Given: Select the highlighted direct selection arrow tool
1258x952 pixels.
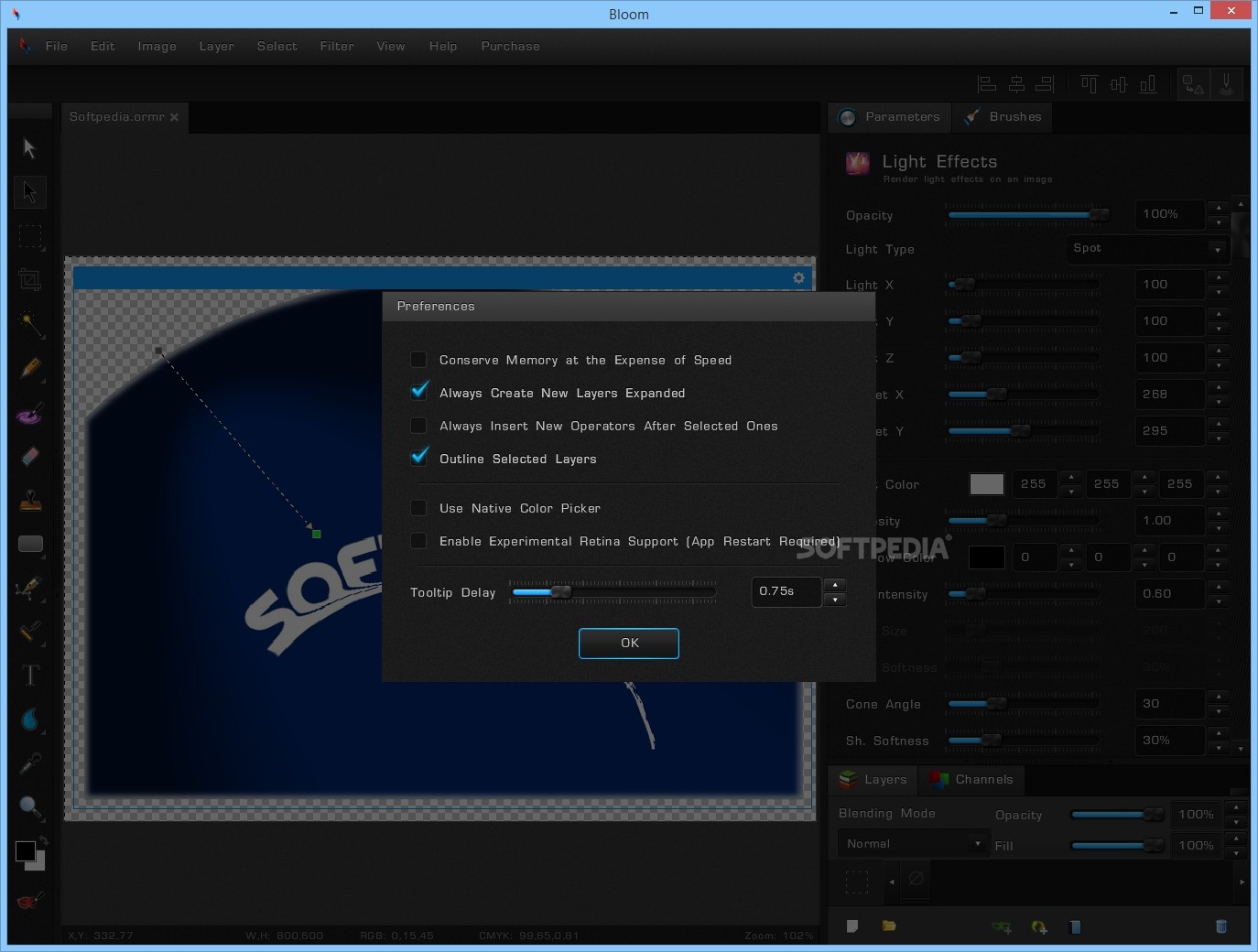Looking at the screenshot, I should 29,192.
